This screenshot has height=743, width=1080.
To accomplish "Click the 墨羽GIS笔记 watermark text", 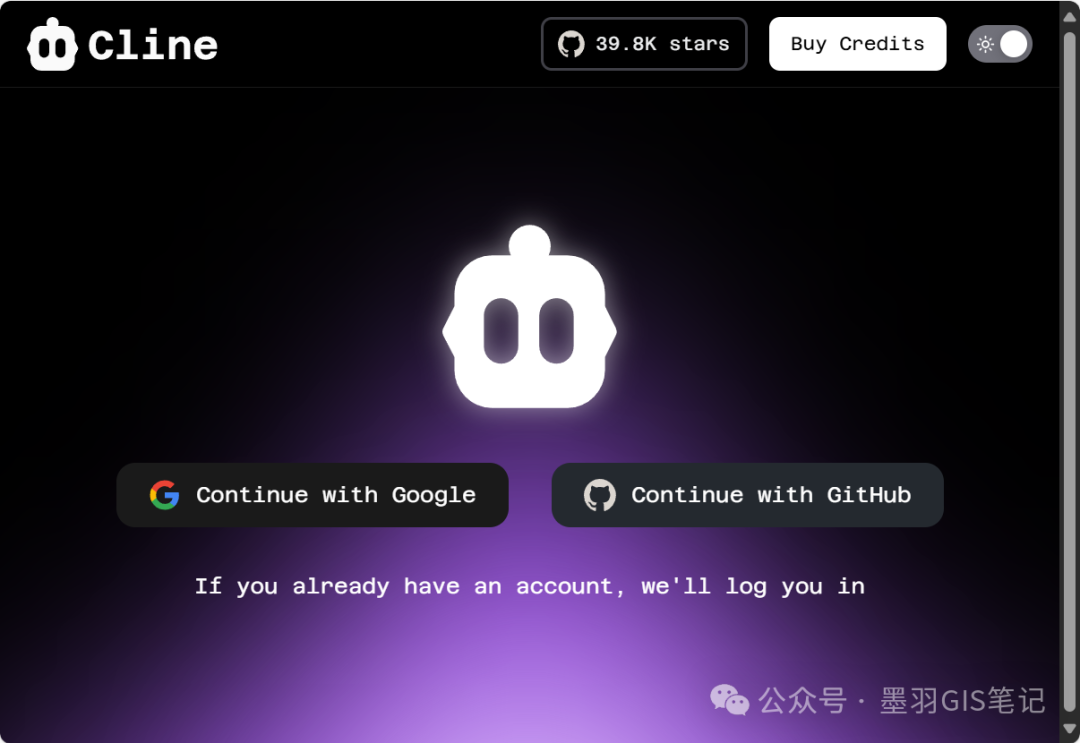I will [962, 700].
